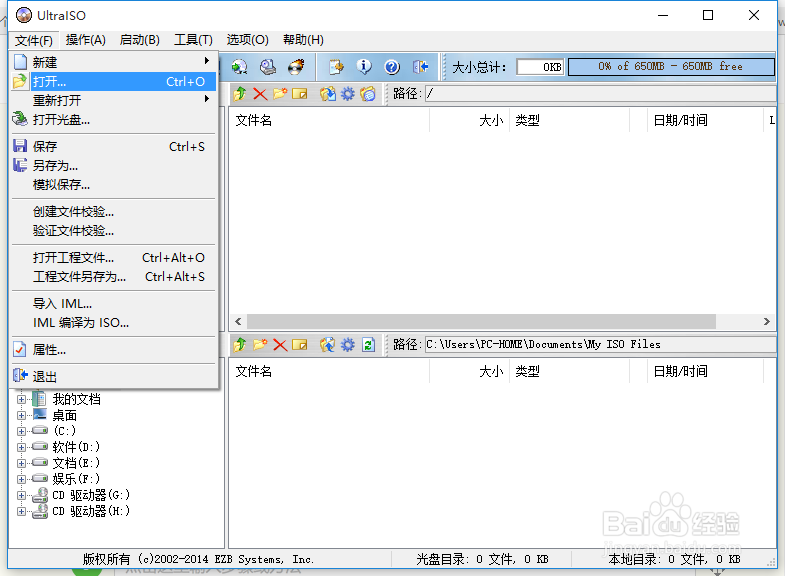Open the 帮助(H) menu
785x576 pixels.
coord(303,40)
